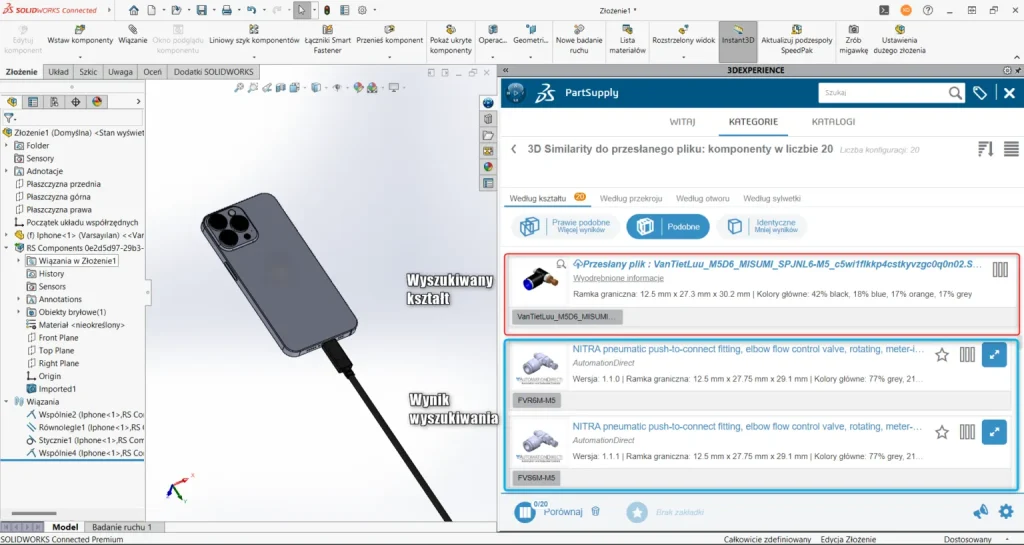Expand the FVS6M-M5 result details button

point(994,432)
